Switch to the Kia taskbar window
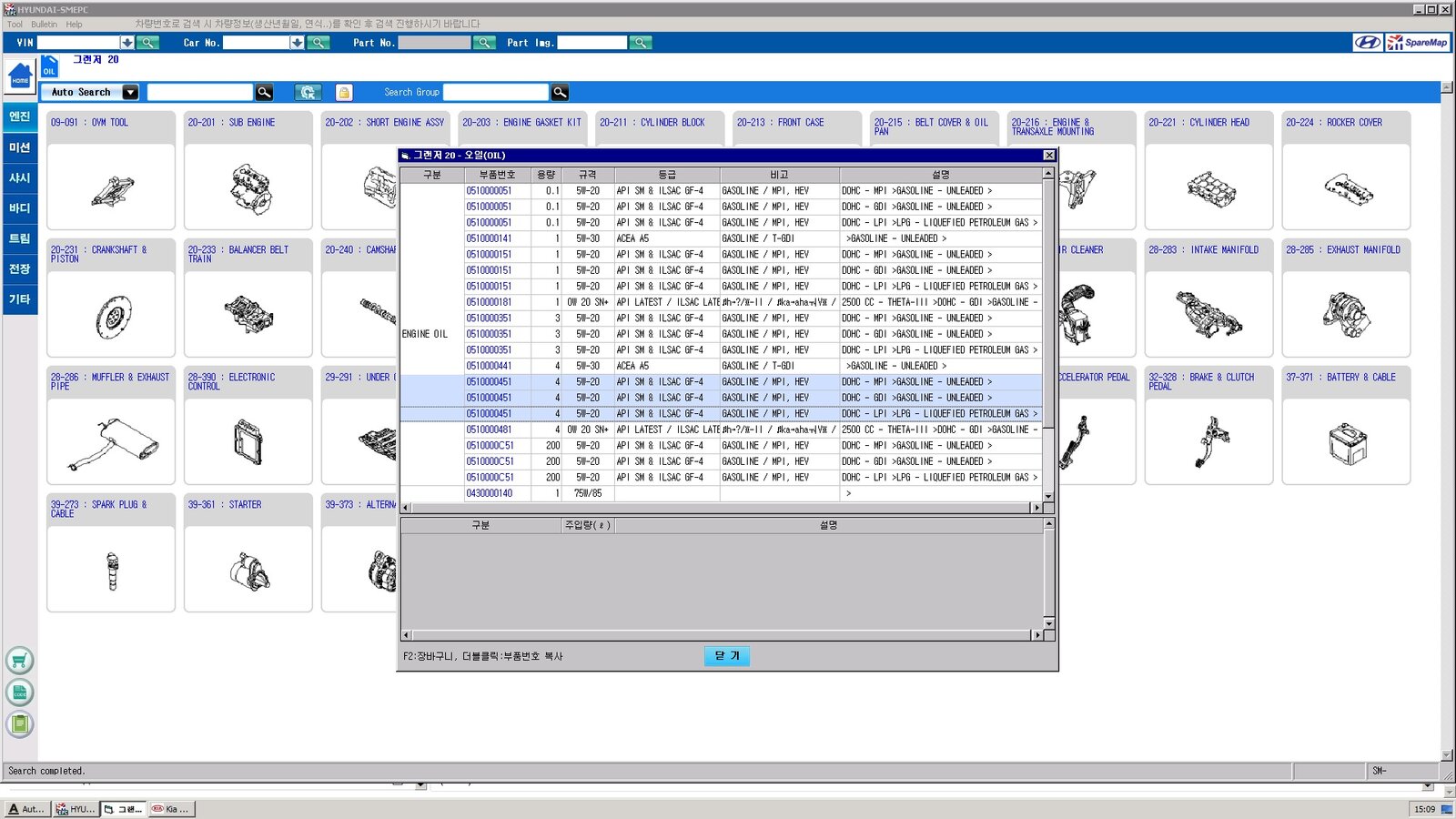 170,809
